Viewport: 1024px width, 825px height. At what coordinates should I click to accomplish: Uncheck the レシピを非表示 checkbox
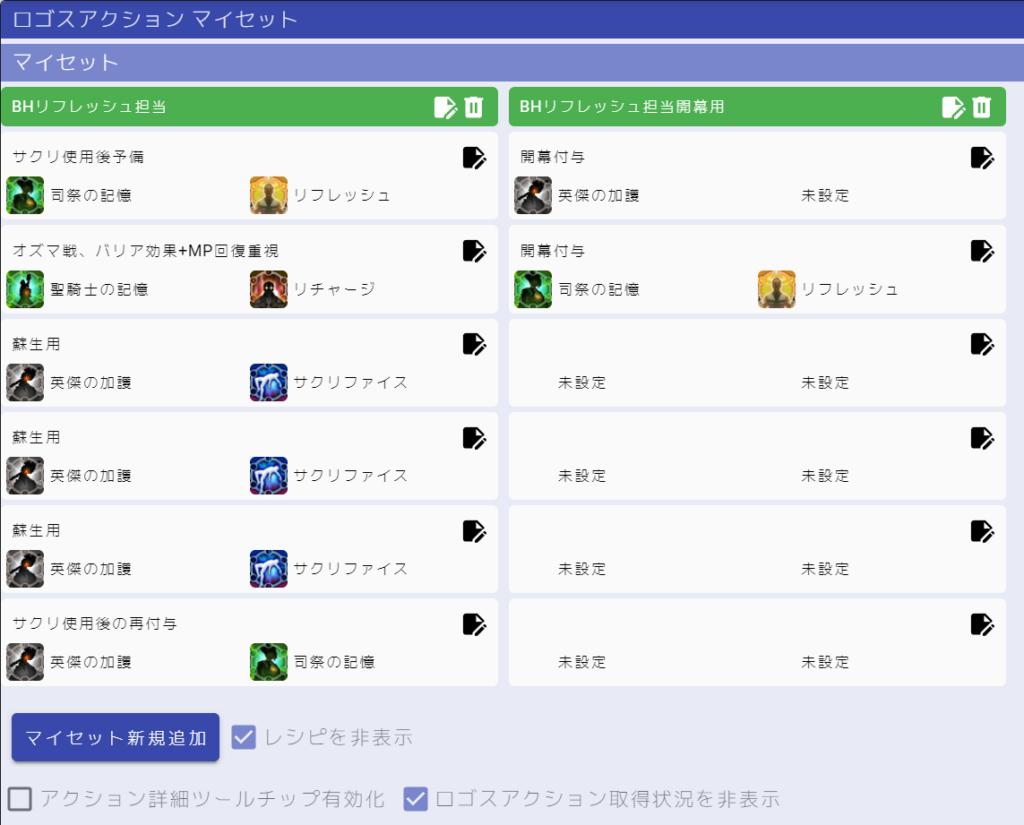[x=244, y=737]
